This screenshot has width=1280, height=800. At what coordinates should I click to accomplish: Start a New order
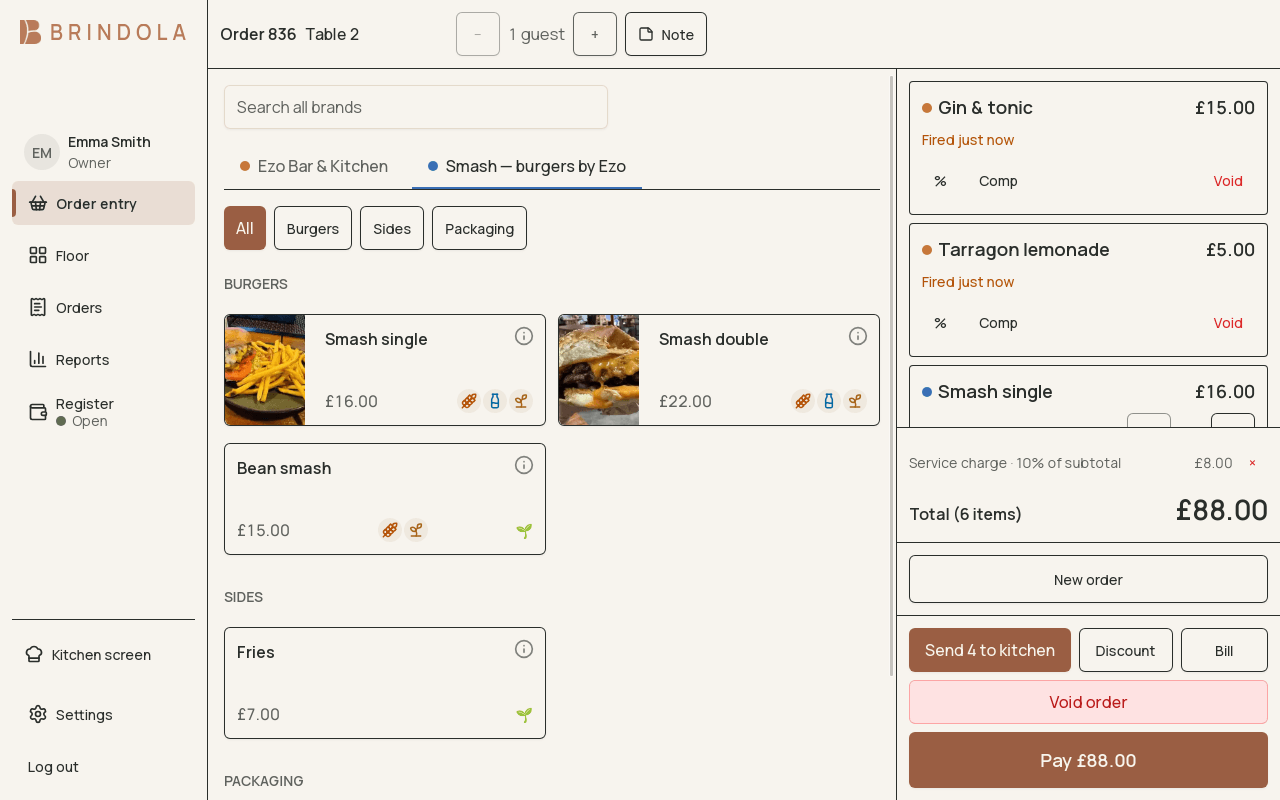click(x=1088, y=579)
